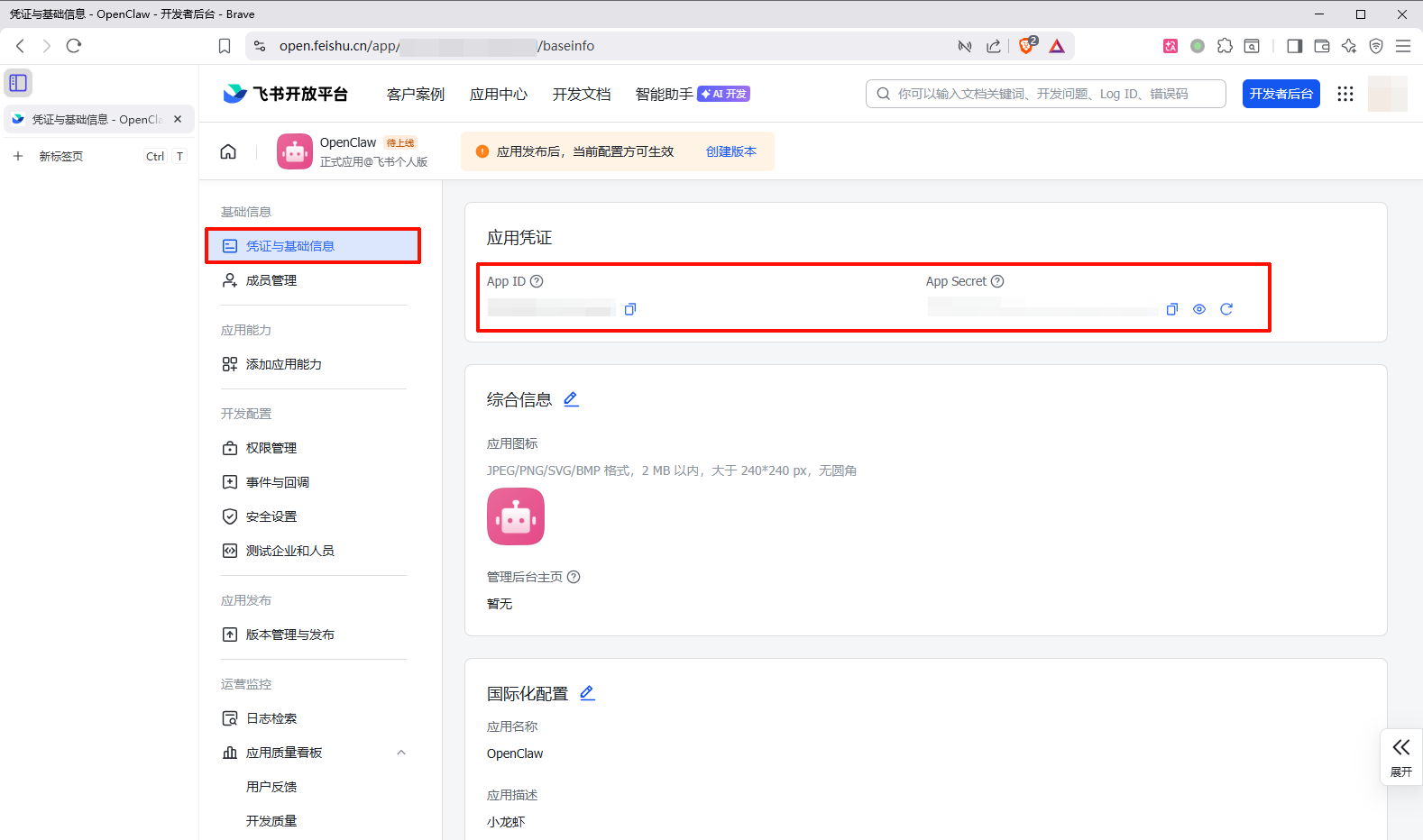Viewport: 1423px width, 840px height.
Task: Open the nine-dot app grid menu
Action: tap(1345, 94)
